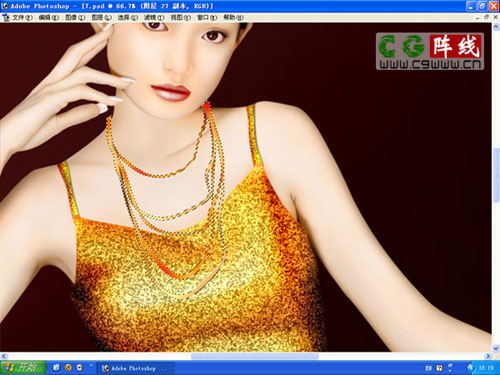Image resolution: width=500 pixels, height=375 pixels.
Task: Open the 开始 Start button
Action: coord(23,368)
